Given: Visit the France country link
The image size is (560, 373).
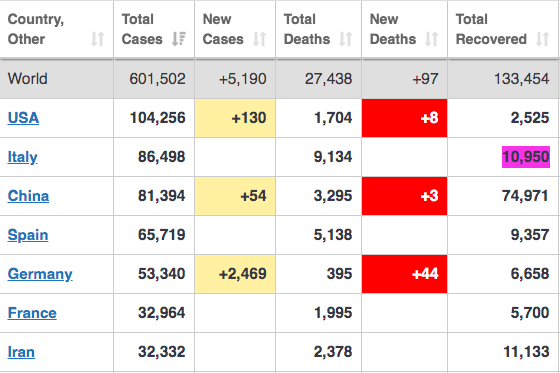Looking at the screenshot, I should coord(32,313).
